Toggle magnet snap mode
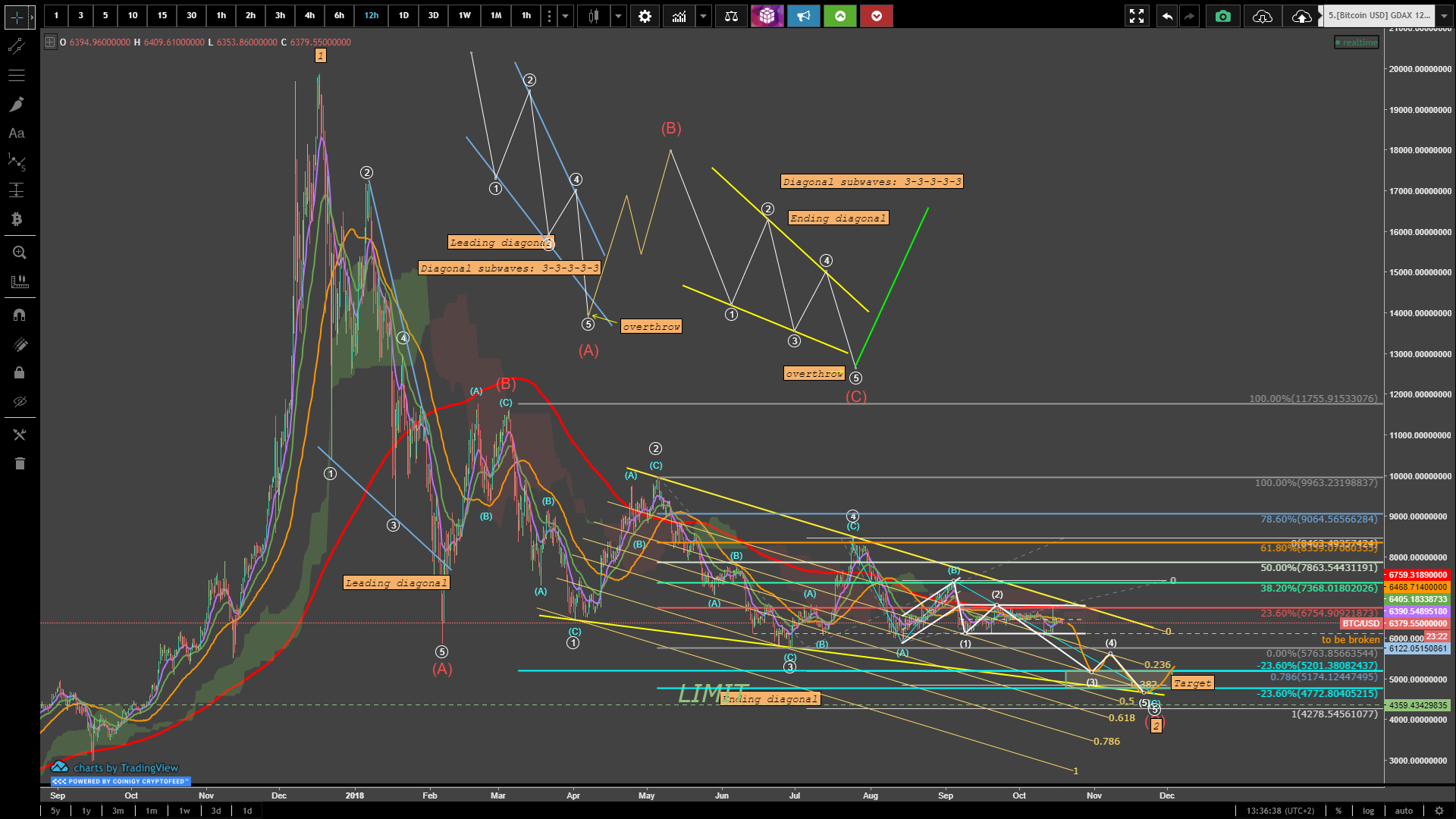This screenshot has height=819, width=1456. (20, 315)
